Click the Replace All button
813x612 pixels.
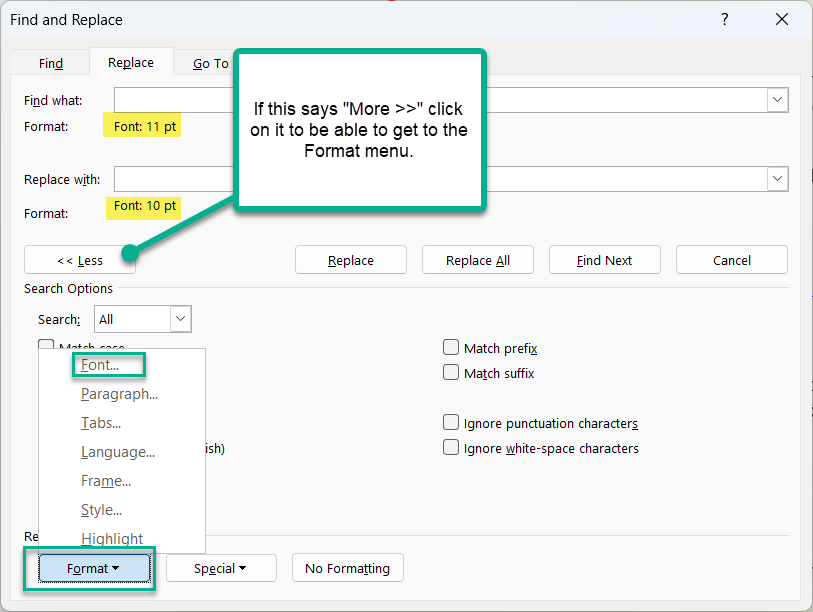coord(478,260)
